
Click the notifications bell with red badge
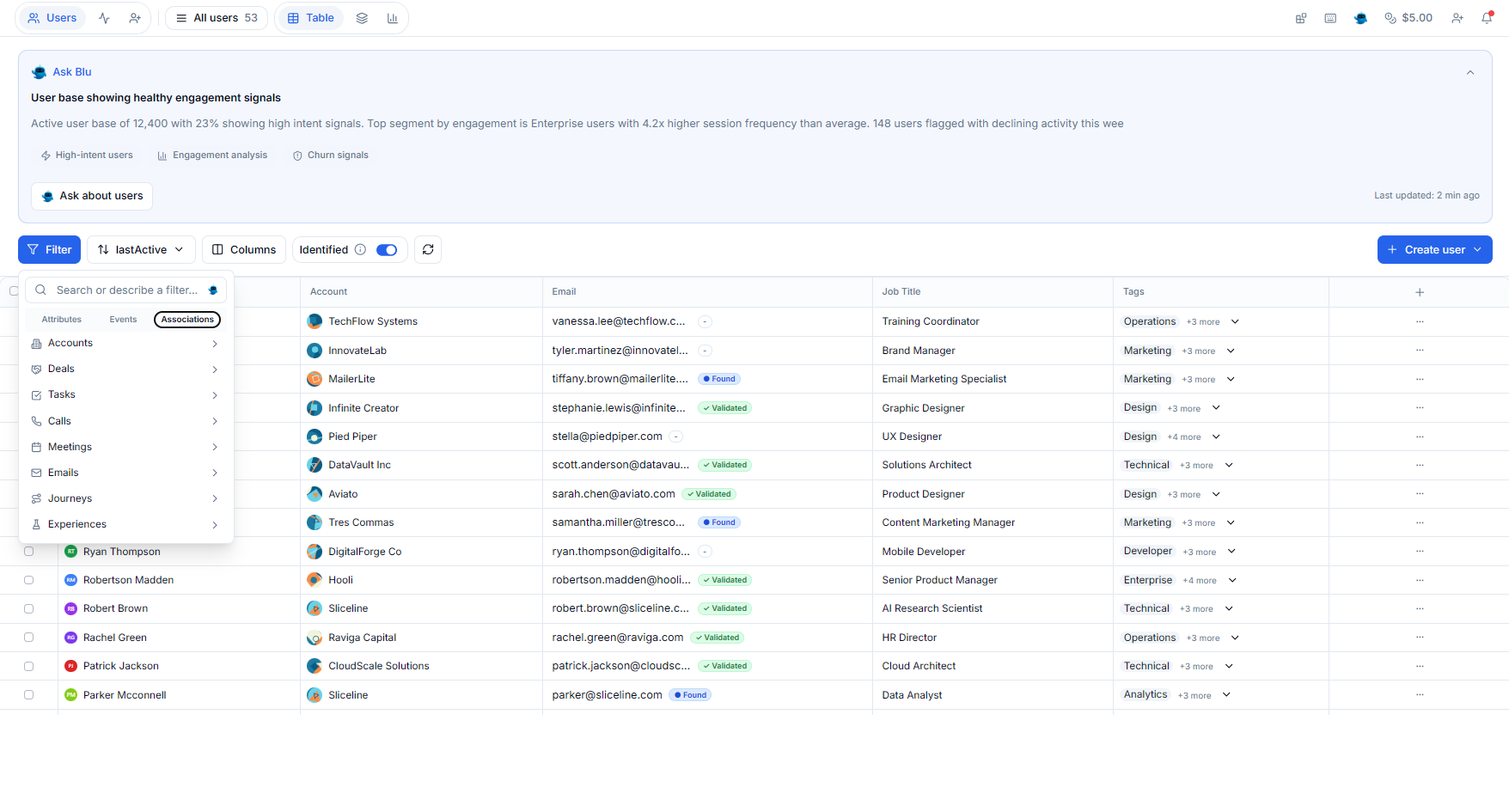(1488, 18)
